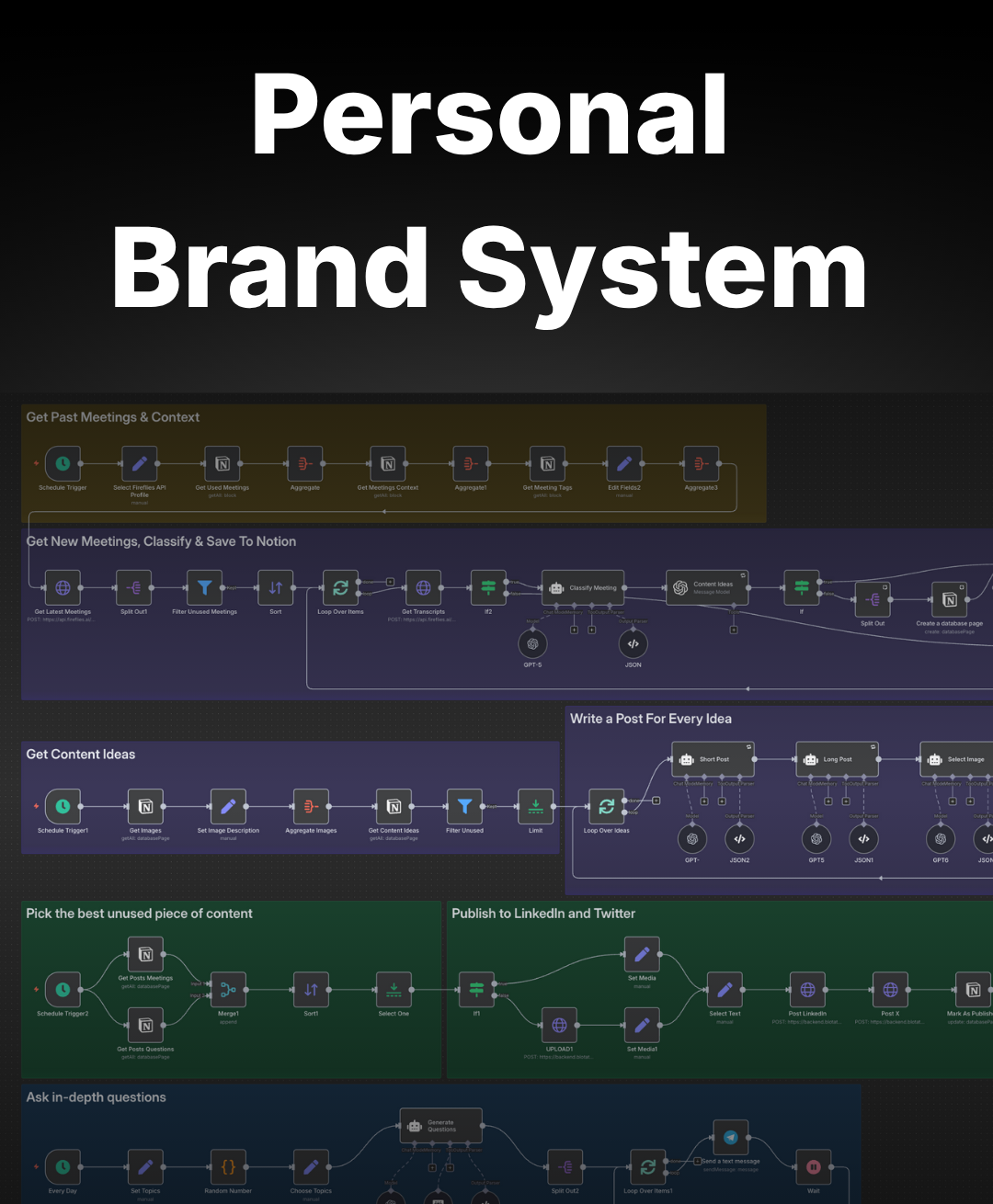Click the UPLOAD1 HTTP node
993x1204 pixels.
[x=559, y=1025]
